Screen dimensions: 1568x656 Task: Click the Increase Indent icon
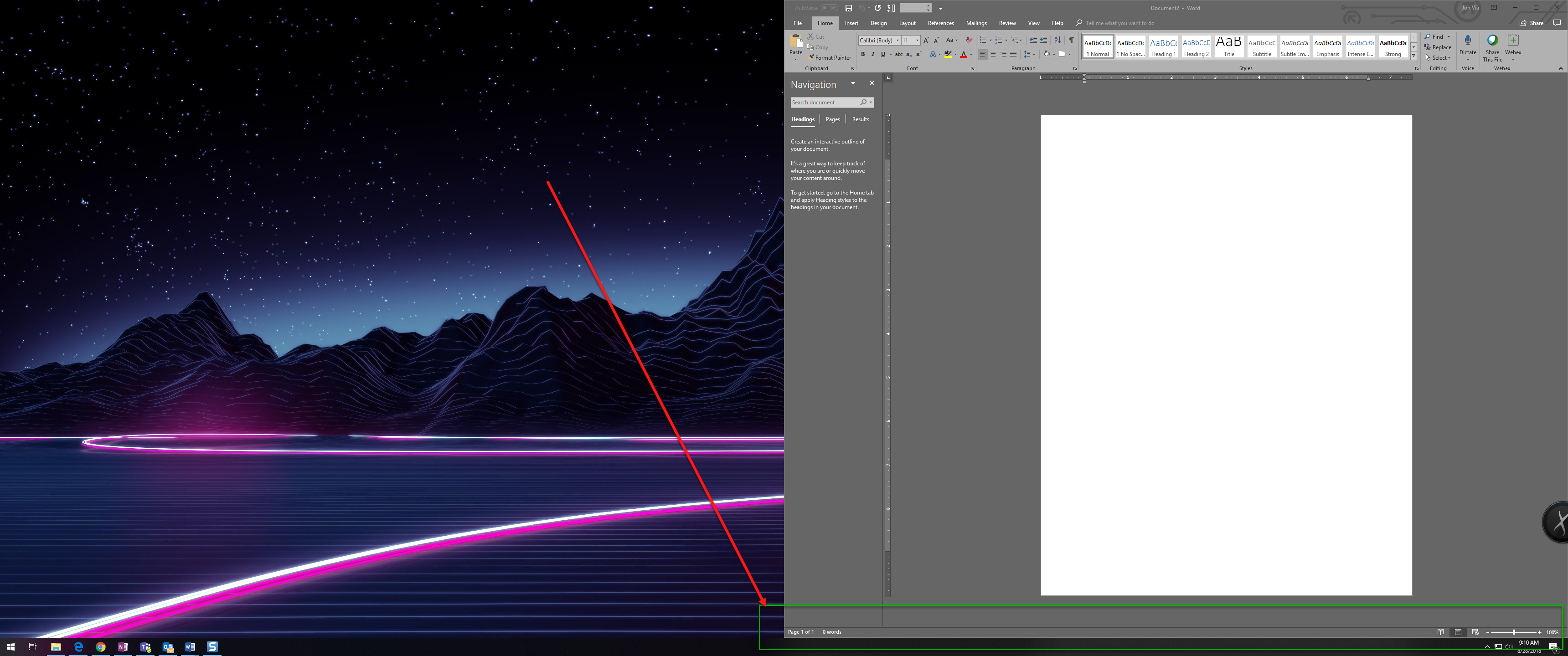[x=1043, y=40]
